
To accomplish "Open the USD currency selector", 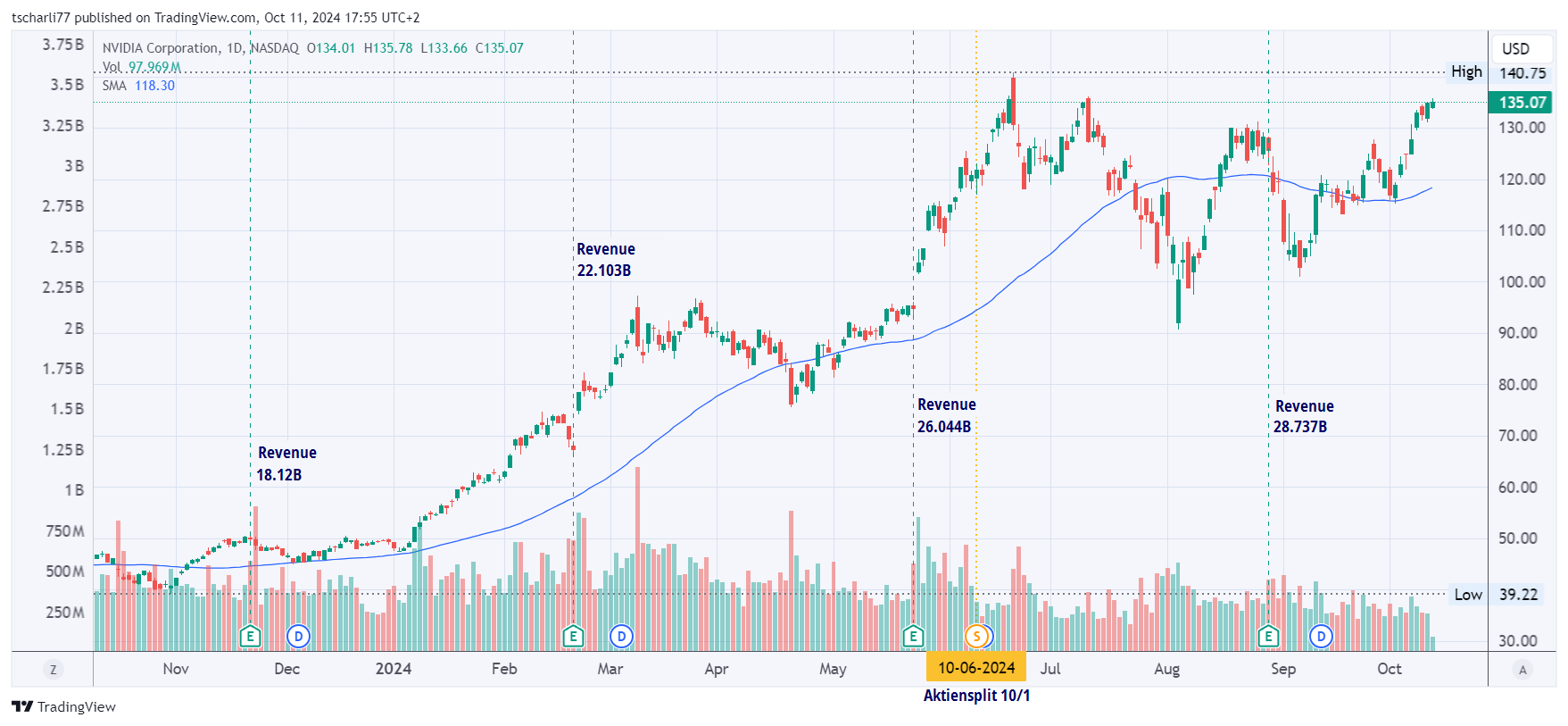I will (x=1515, y=48).
